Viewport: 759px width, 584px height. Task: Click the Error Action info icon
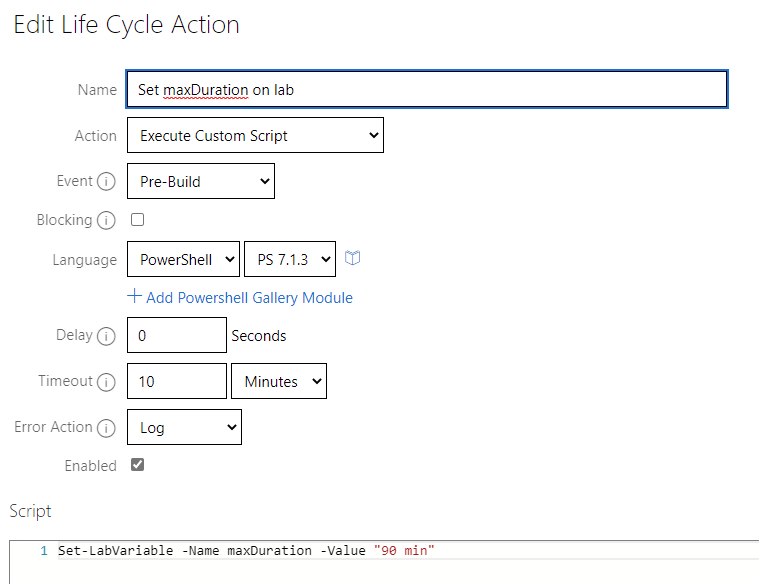point(108,428)
